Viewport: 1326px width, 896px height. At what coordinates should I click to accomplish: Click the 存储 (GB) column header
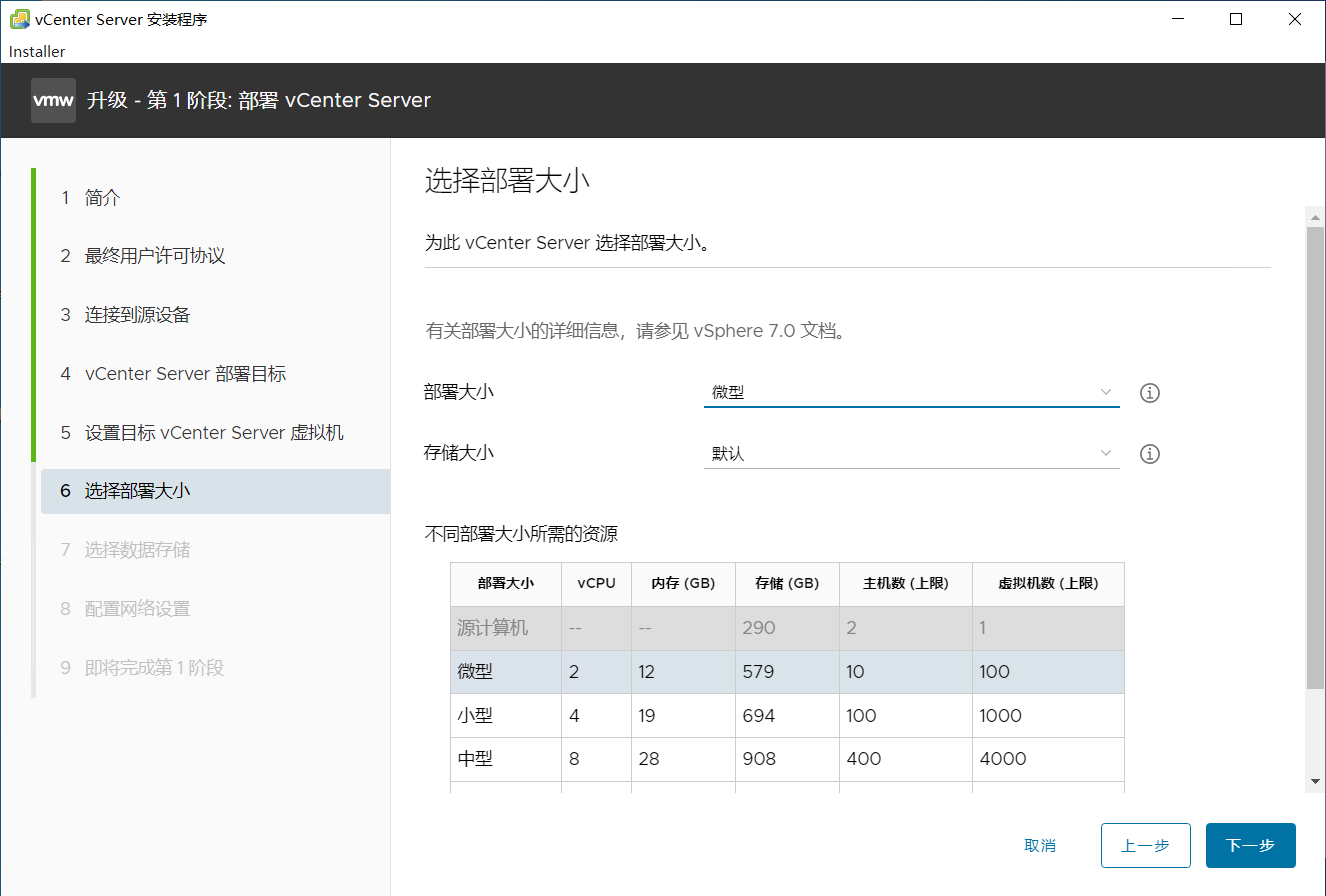pos(788,584)
